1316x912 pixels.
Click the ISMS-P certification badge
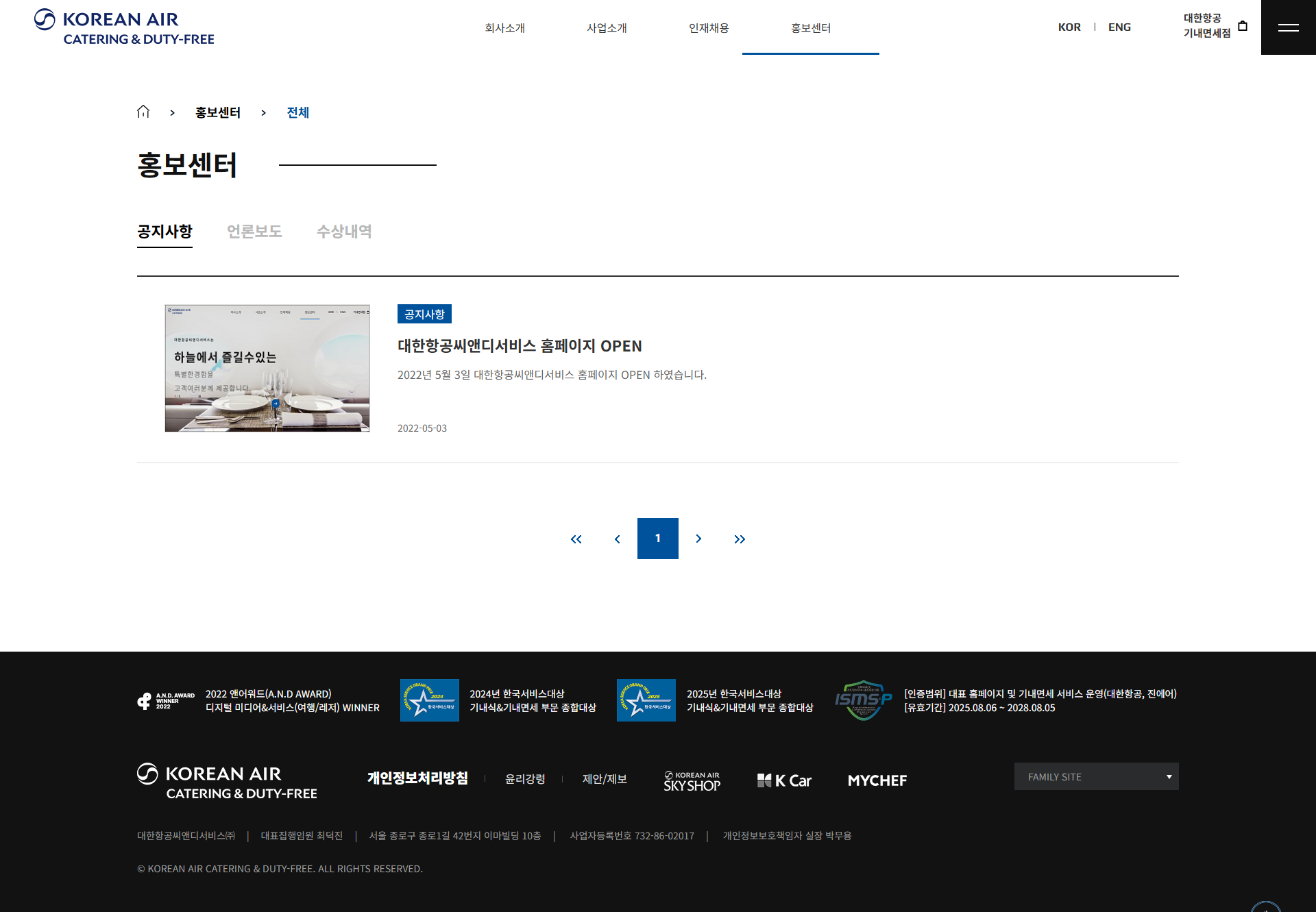[863, 700]
